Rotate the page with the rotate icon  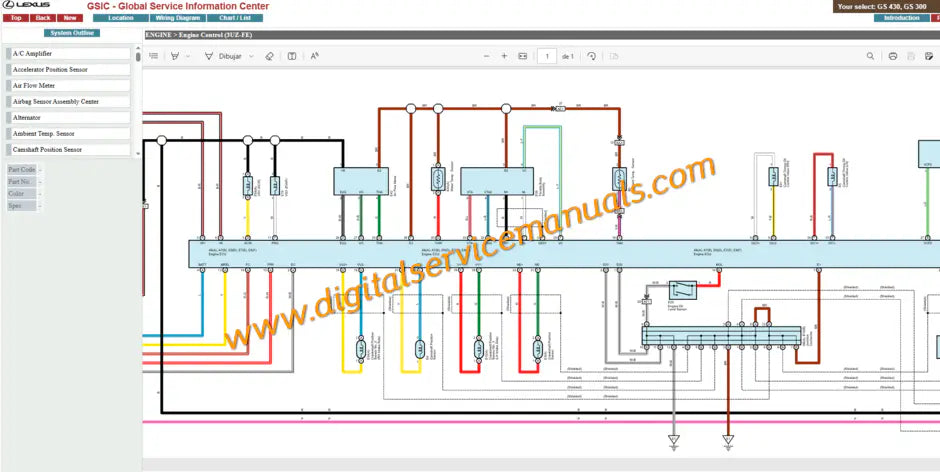tap(592, 56)
